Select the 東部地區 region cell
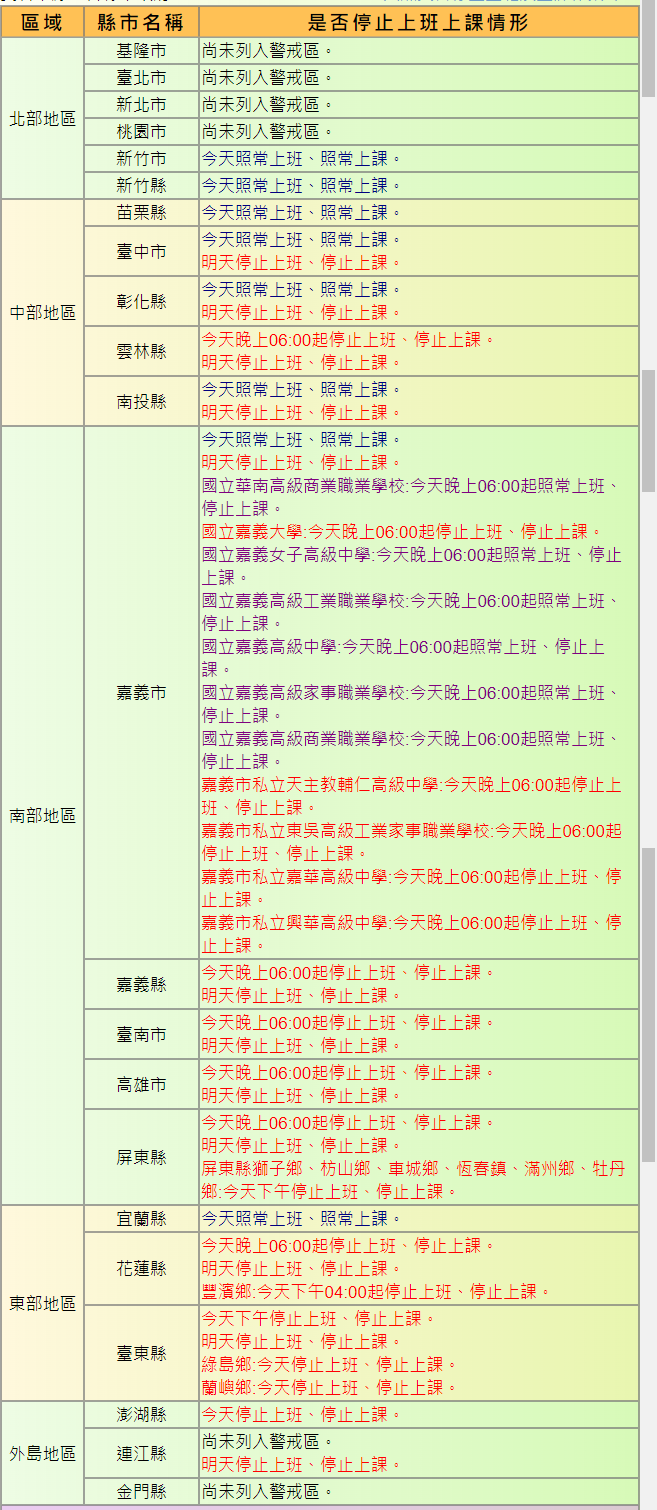 [x=42, y=1303]
